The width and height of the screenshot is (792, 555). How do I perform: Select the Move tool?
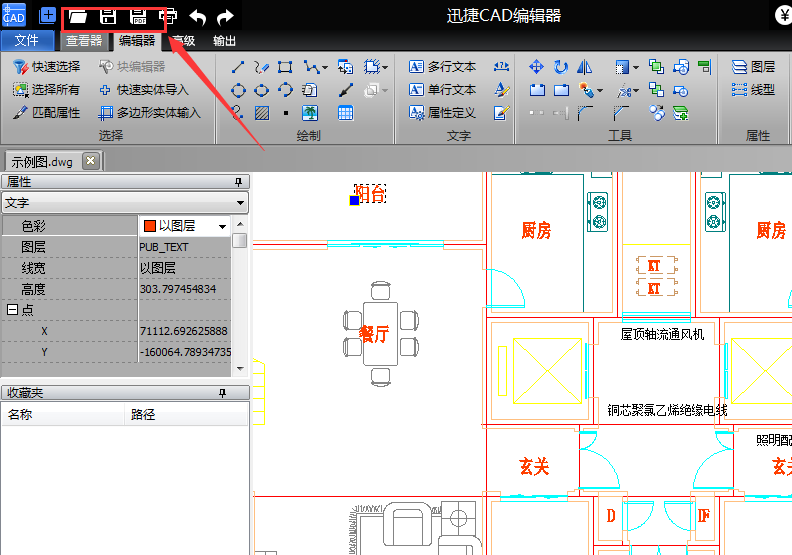click(536, 67)
